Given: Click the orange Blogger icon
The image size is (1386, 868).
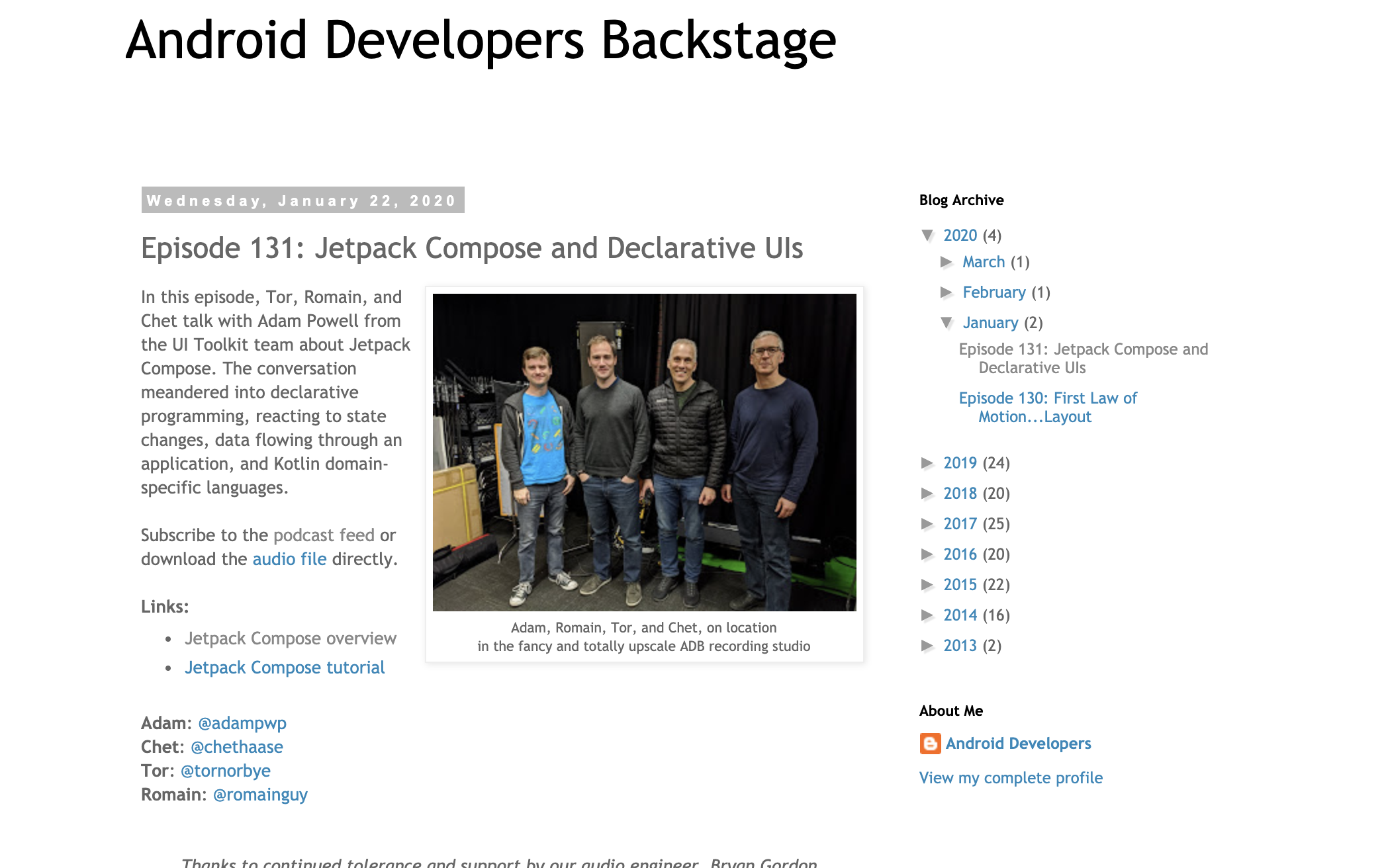Looking at the screenshot, I should click(x=930, y=744).
